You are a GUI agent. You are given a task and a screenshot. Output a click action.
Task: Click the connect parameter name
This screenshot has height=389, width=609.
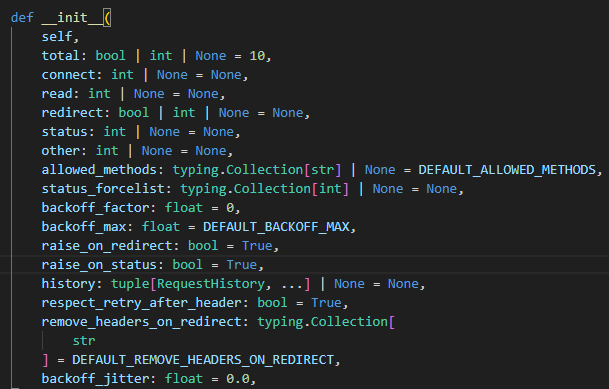pos(68,75)
